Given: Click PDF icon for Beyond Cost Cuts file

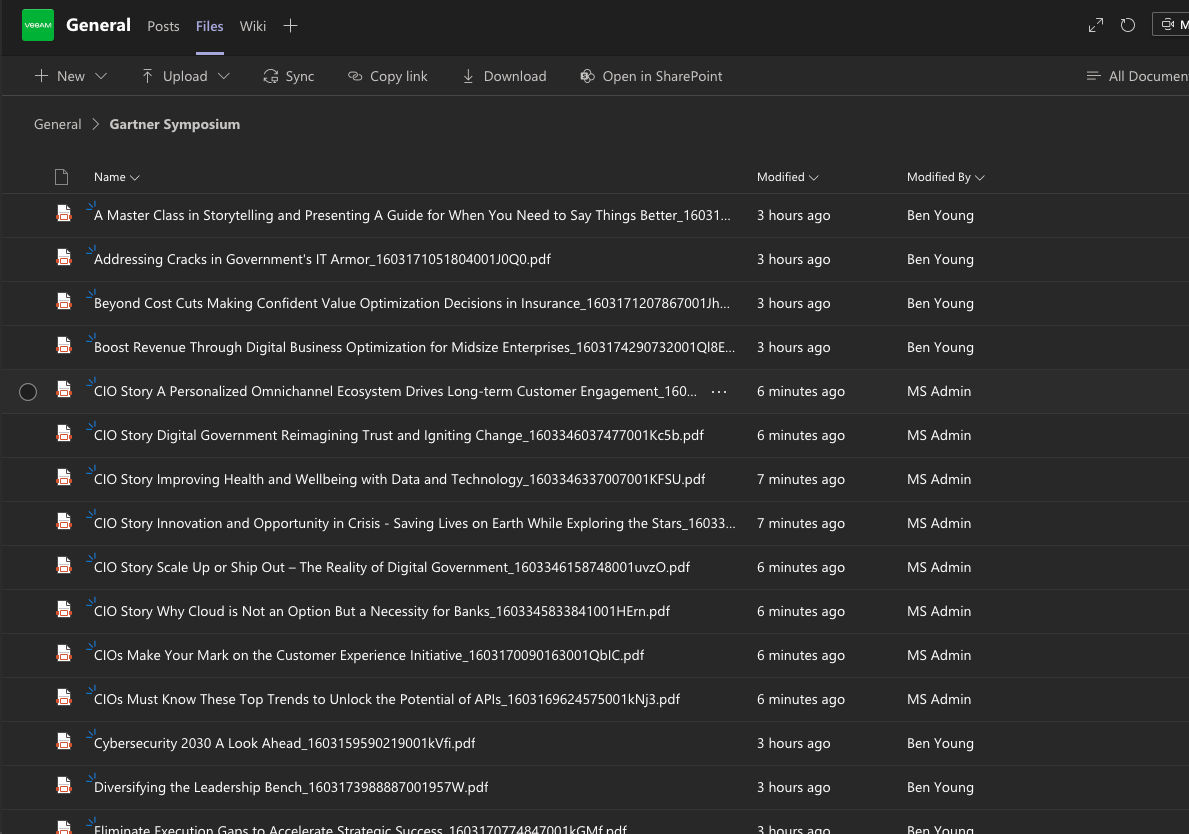Looking at the screenshot, I should [x=64, y=302].
